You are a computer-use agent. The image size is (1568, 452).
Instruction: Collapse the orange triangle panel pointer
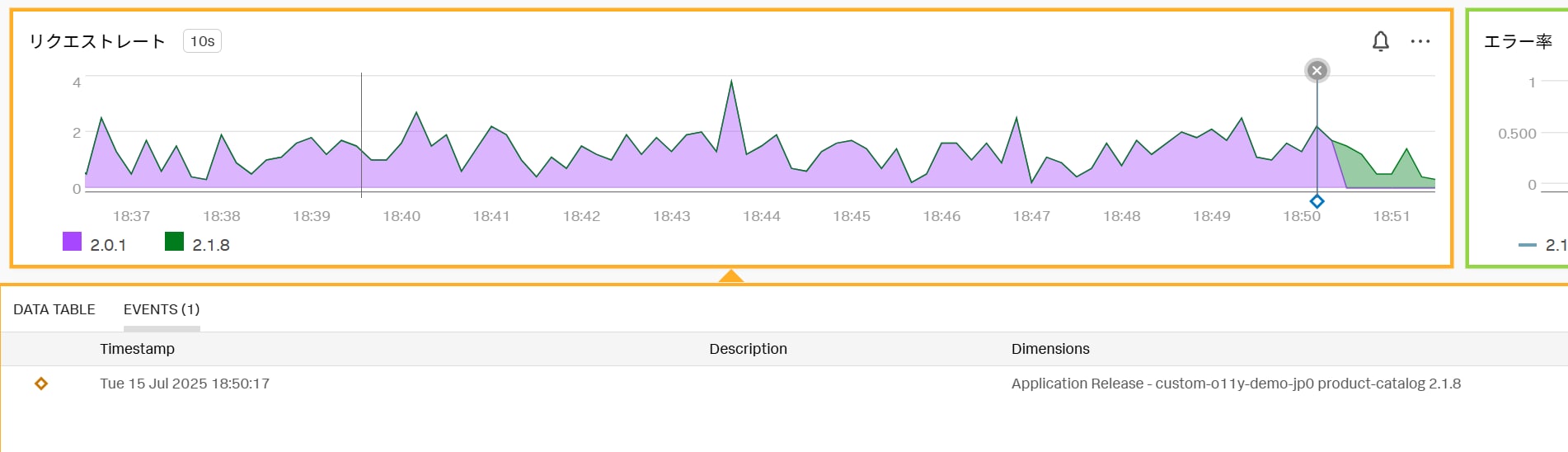[x=730, y=276]
